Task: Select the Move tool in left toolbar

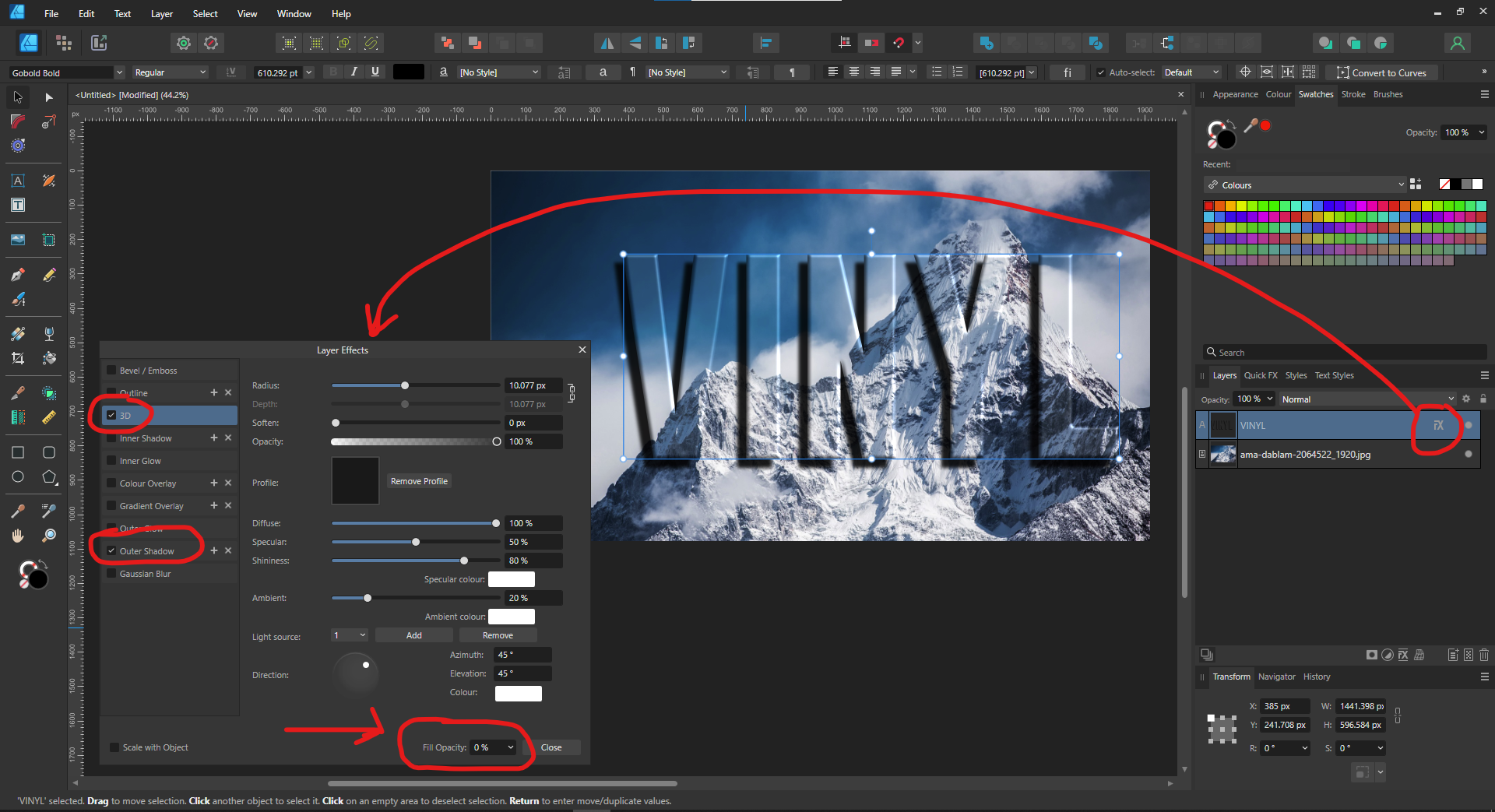Action: 18,97
